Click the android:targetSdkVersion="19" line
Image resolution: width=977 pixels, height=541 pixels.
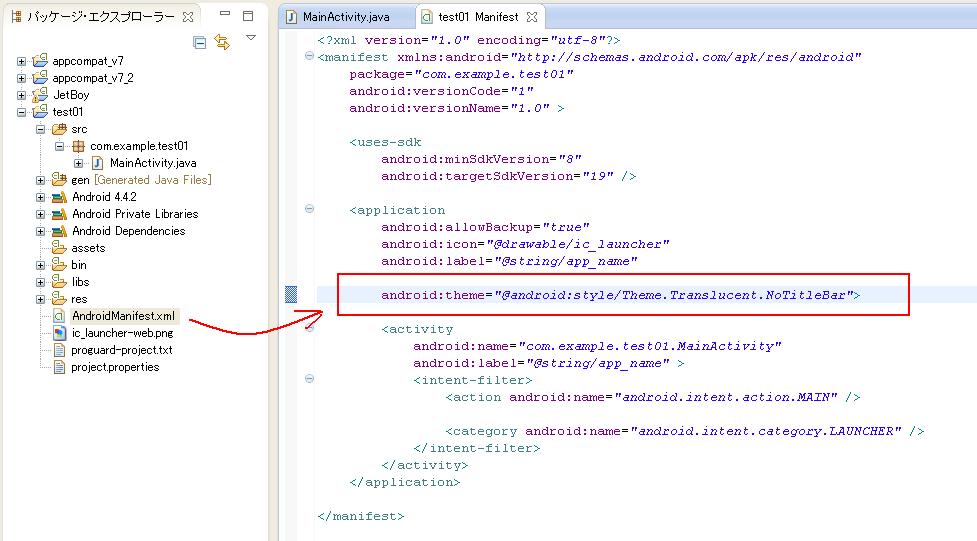(508, 176)
